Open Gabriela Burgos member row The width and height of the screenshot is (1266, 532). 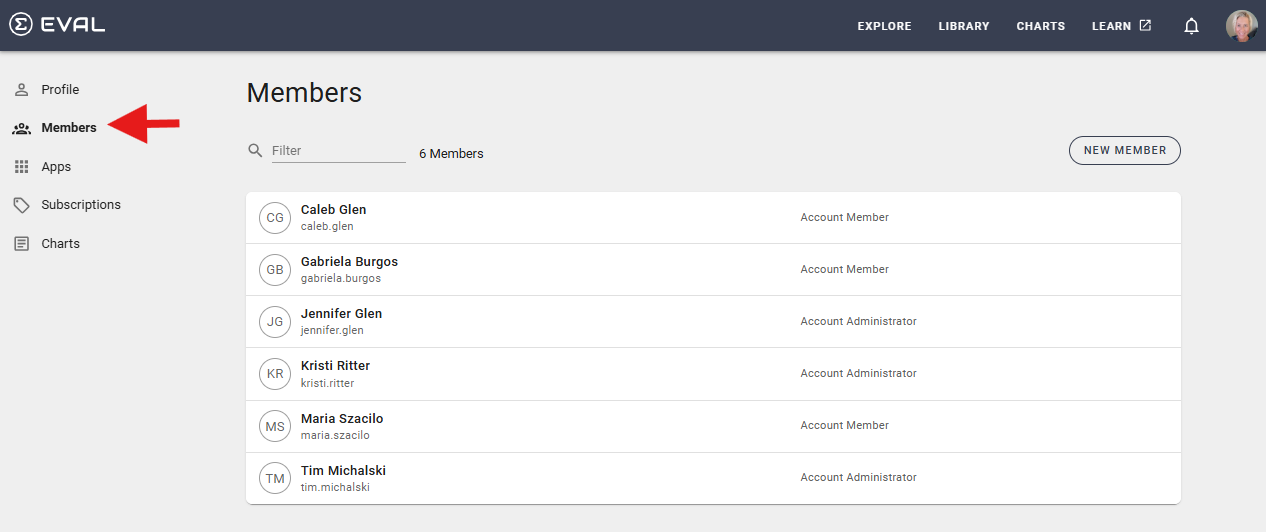(713, 270)
